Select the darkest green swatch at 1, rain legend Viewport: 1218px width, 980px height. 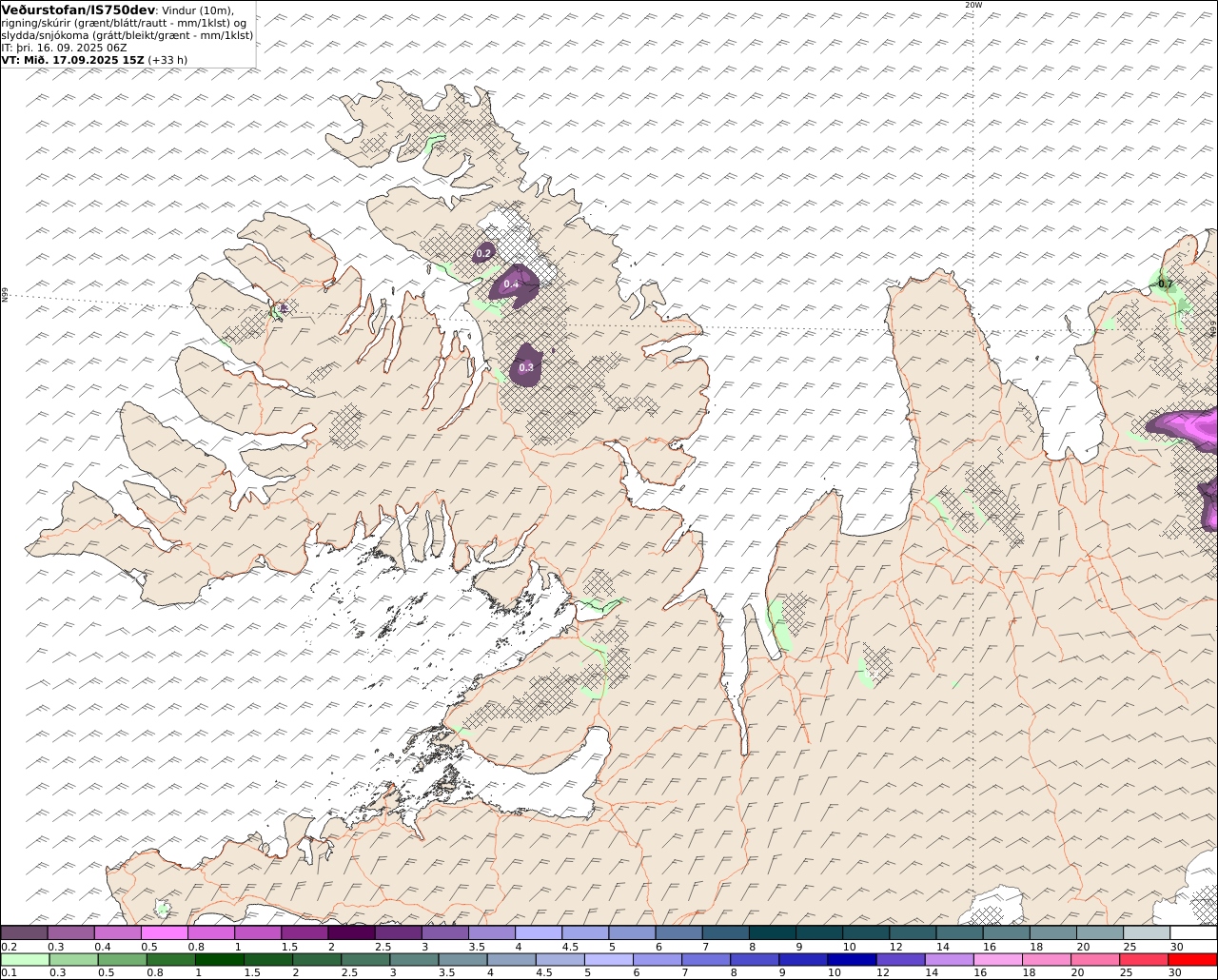tap(219, 959)
